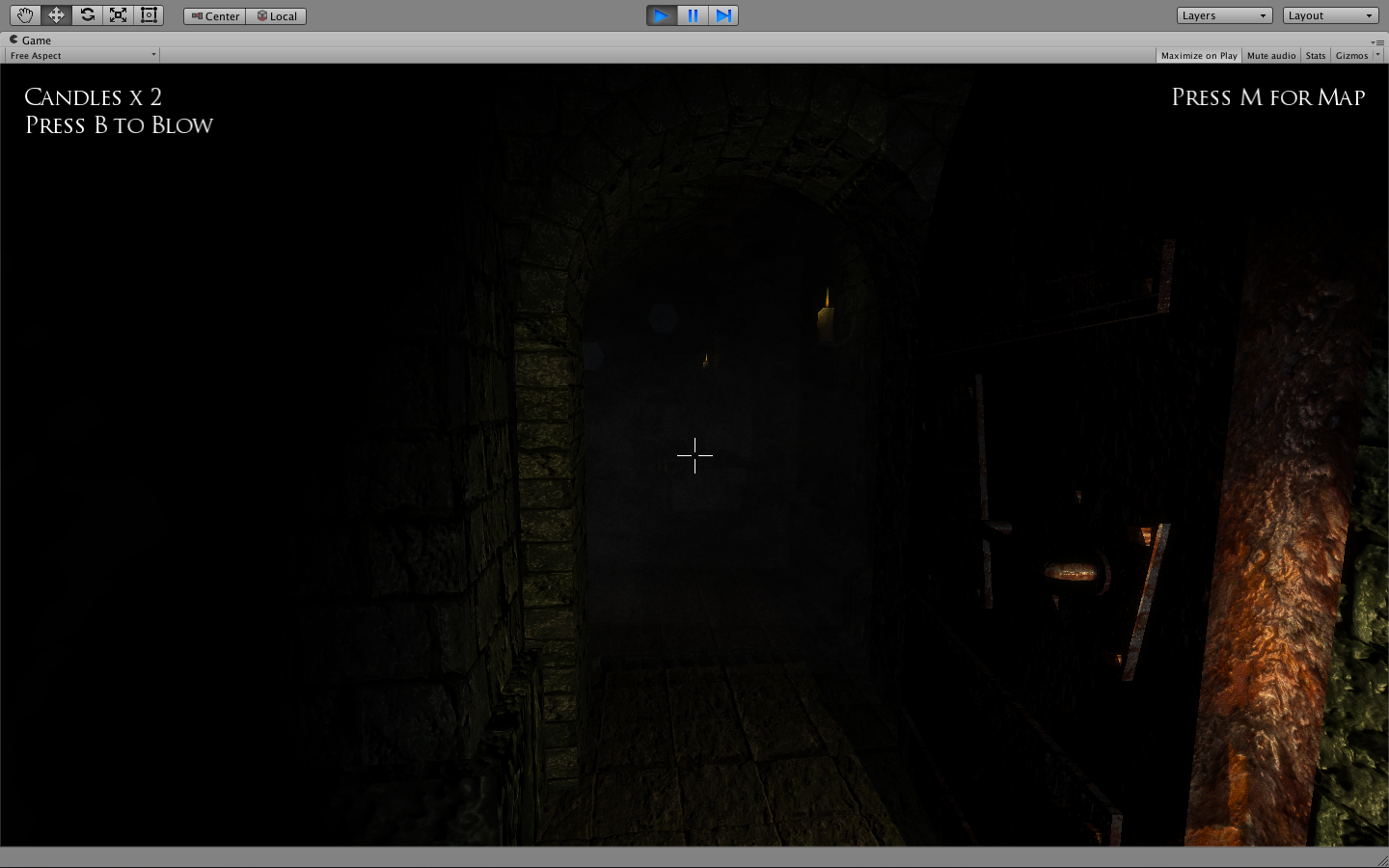
Task: Select the Move tool
Action: coord(56,15)
